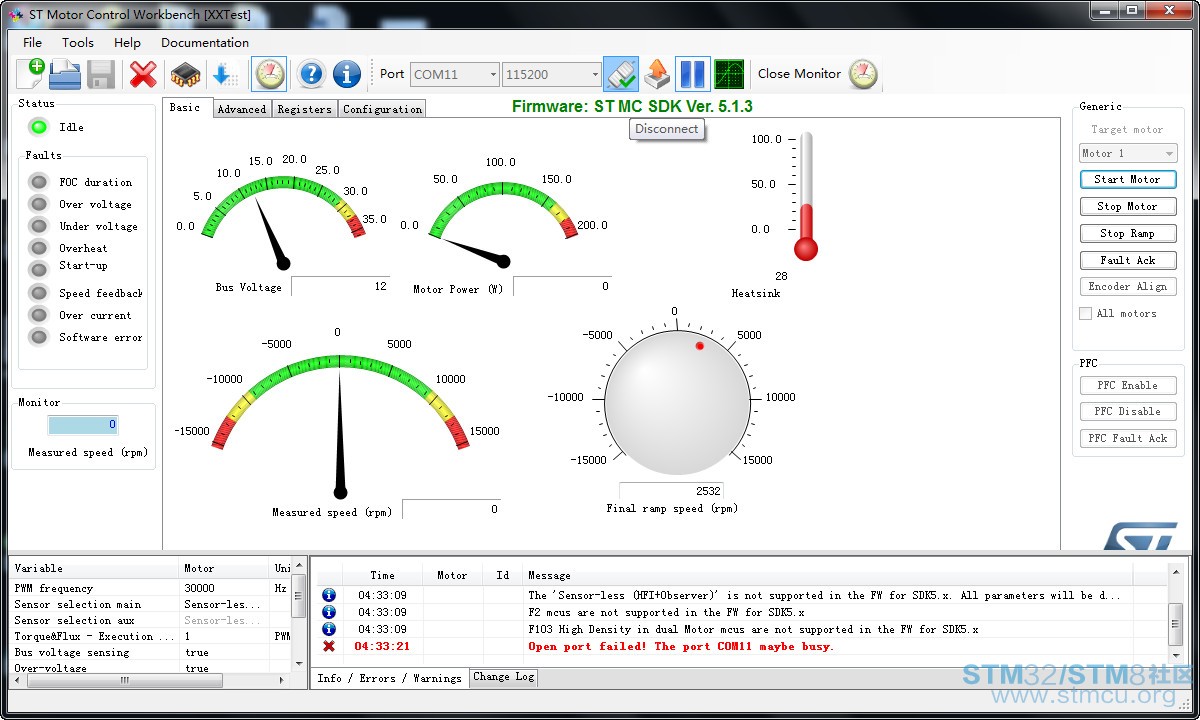Click the Encoder Align button
The image size is (1200, 720).
click(1128, 286)
